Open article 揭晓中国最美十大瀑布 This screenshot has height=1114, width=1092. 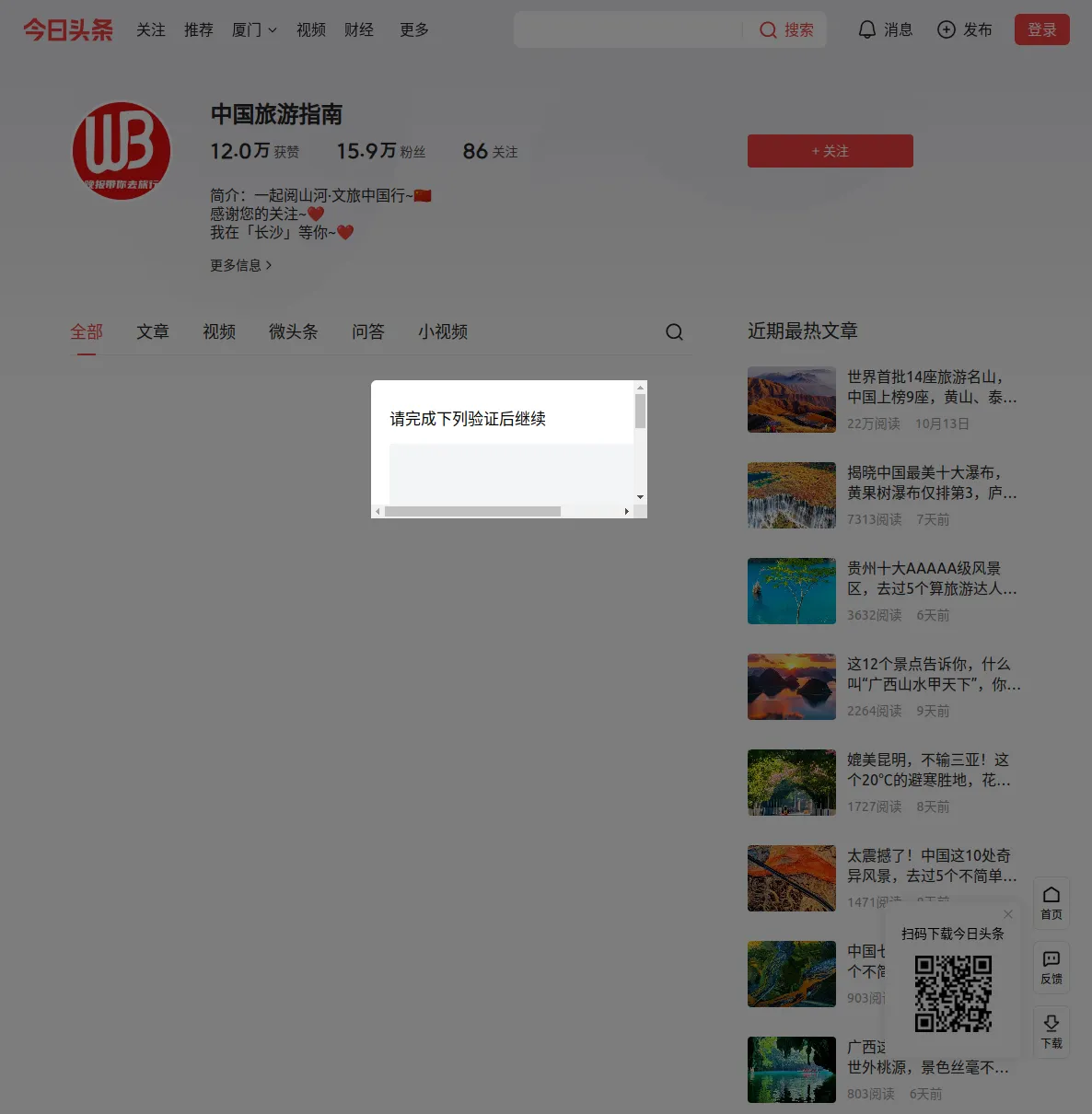[x=932, y=483]
